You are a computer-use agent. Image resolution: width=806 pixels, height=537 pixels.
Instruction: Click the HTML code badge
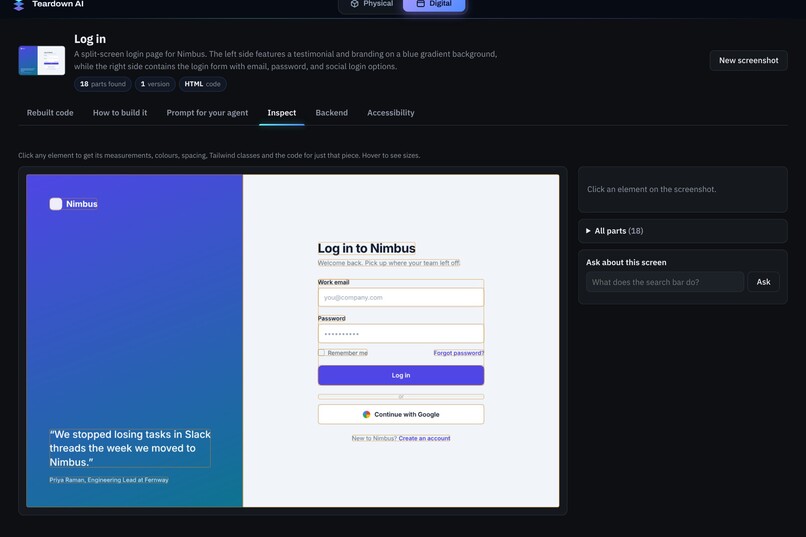coord(203,84)
